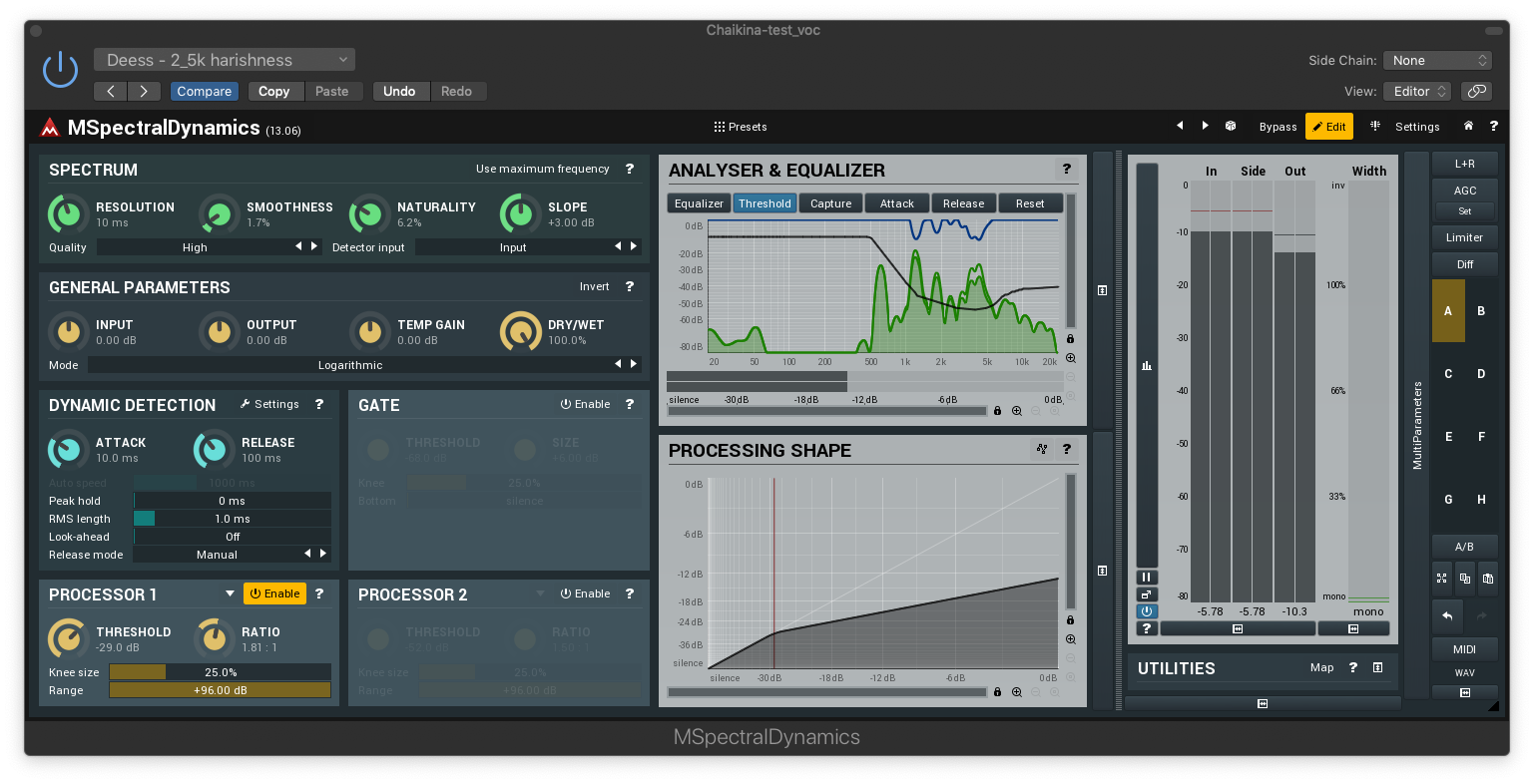Click the meters histogram icon
The image size is (1534, 784).
pos(1147,365)
